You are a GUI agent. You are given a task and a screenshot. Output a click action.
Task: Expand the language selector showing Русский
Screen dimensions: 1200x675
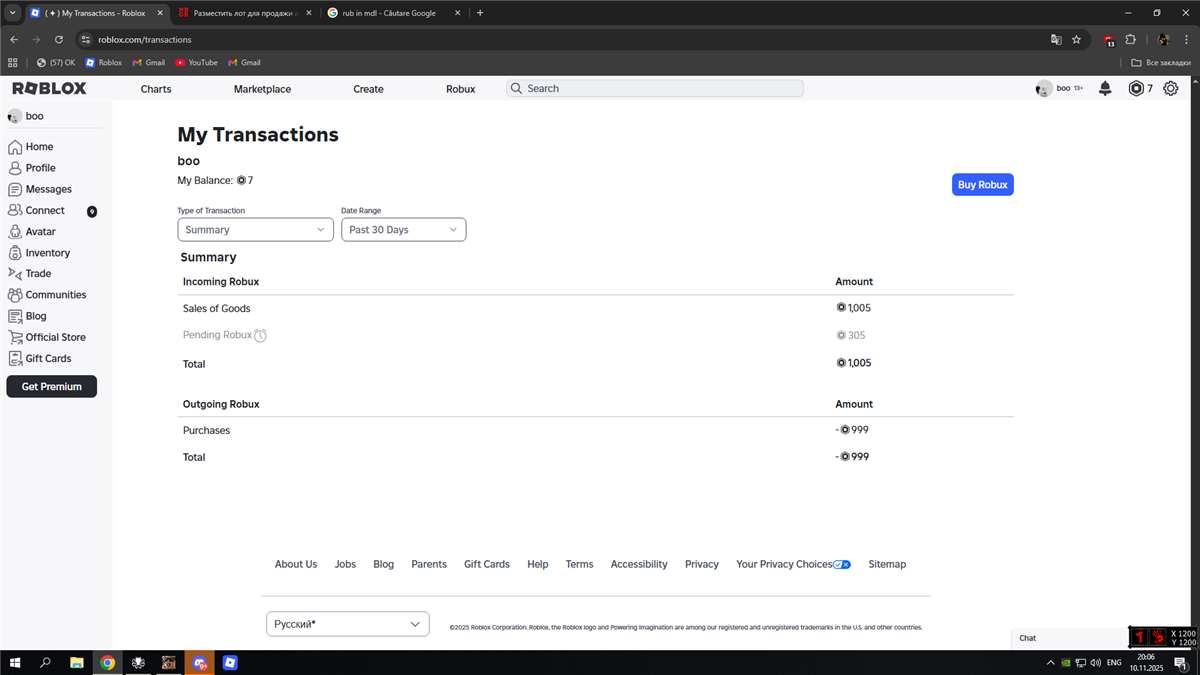pos(347,623)
